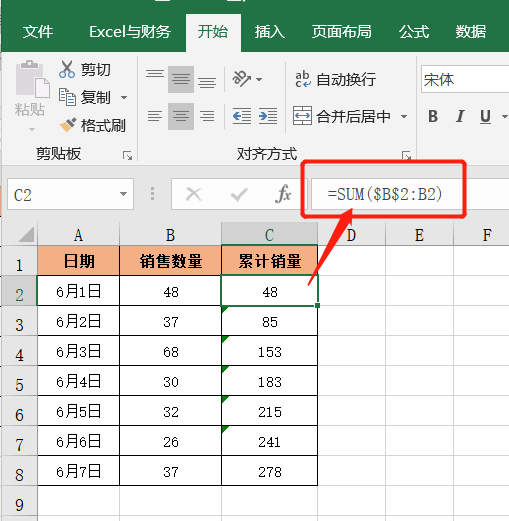
Task: Expand the Name Box dropdown showing C2
Action: point(123,194)
